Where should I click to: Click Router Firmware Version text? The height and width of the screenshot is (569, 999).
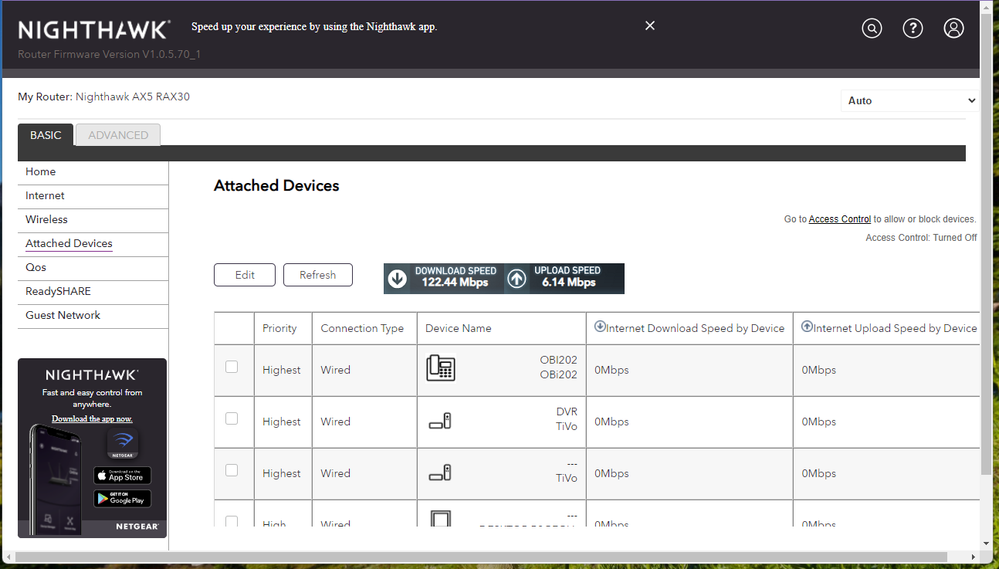[109, 54]
